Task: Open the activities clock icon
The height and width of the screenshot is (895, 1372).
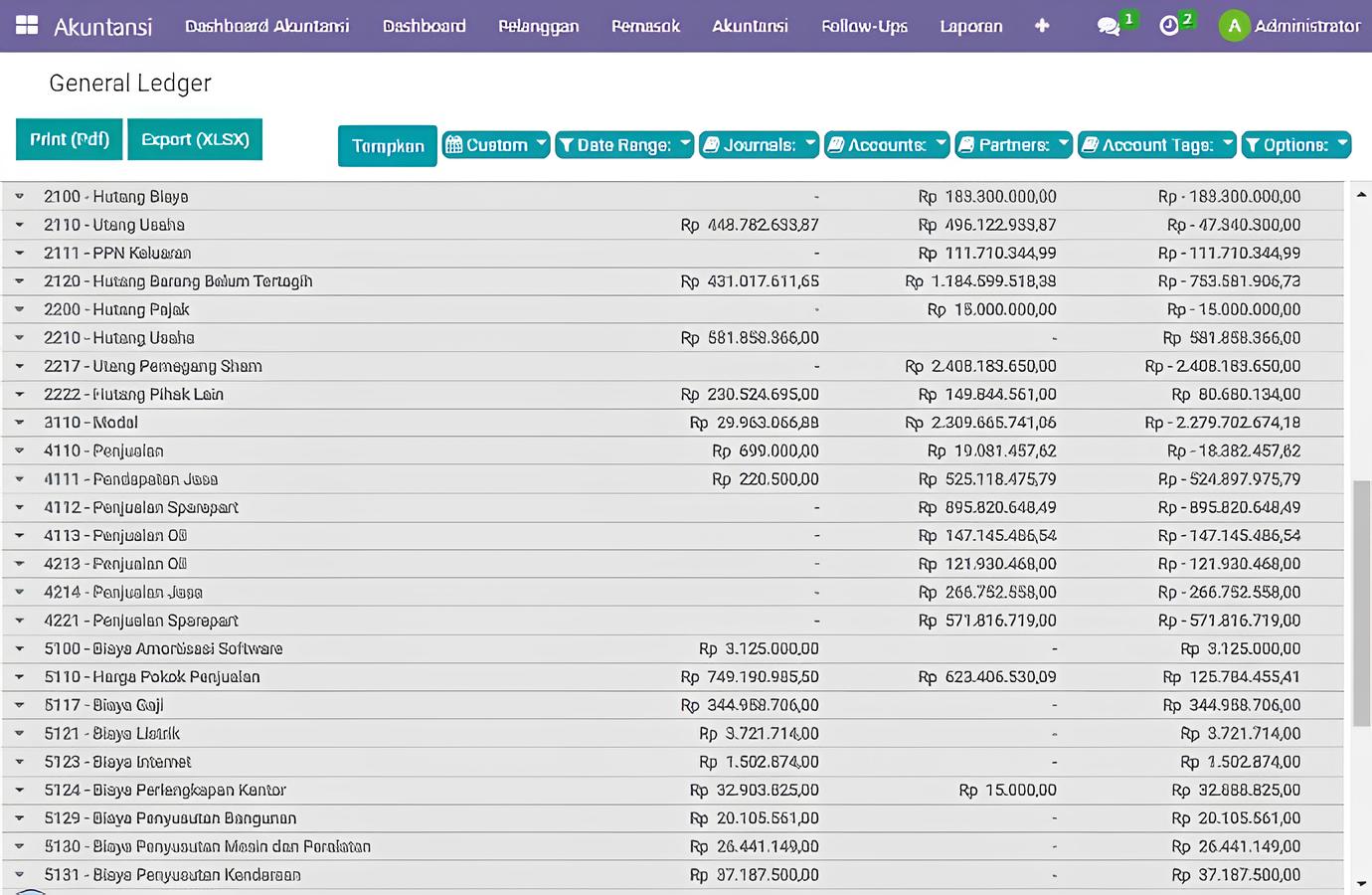Action: tap(1169, 26)
